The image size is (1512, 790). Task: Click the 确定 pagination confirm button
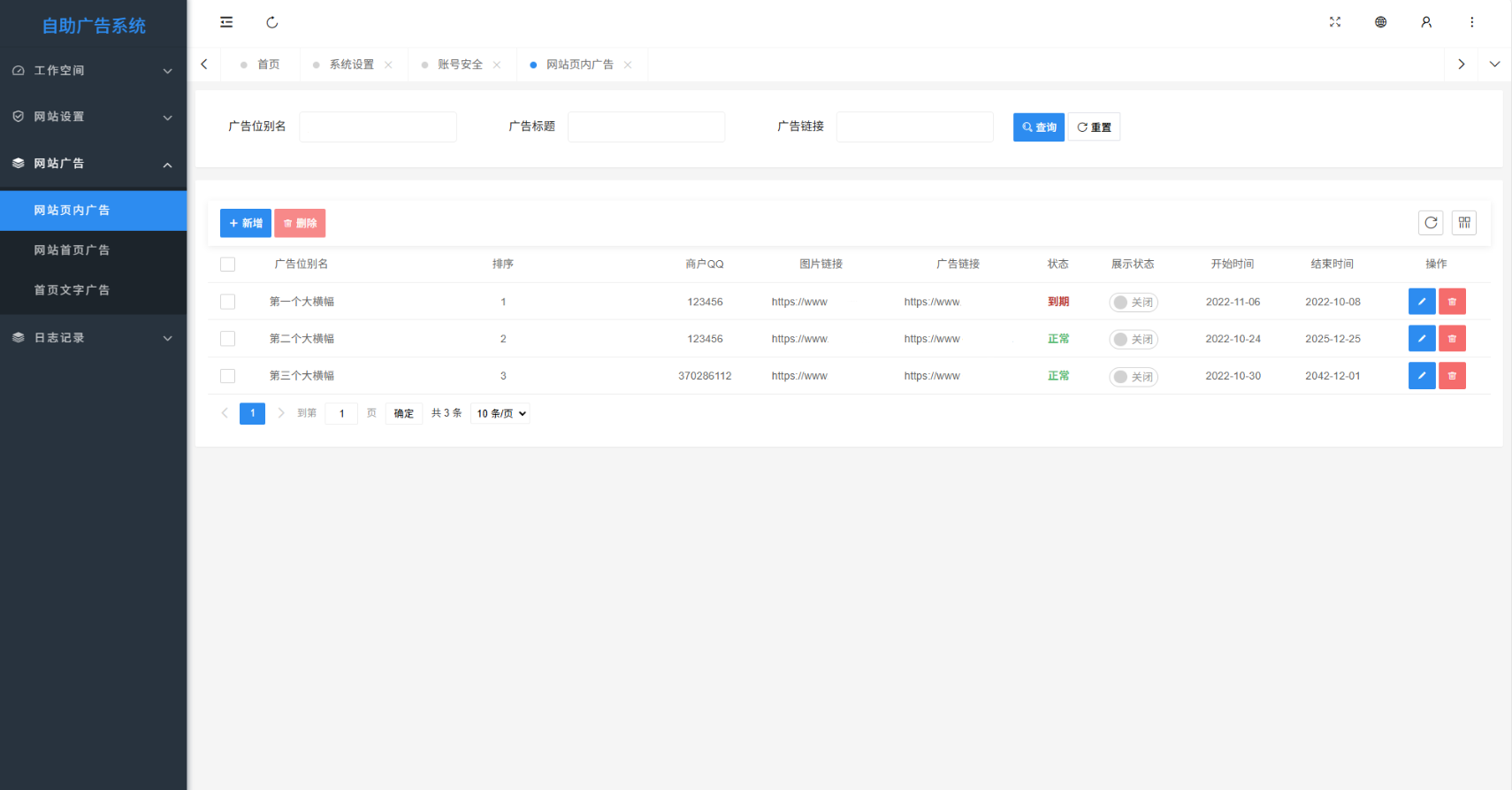(x=404, y=413)
